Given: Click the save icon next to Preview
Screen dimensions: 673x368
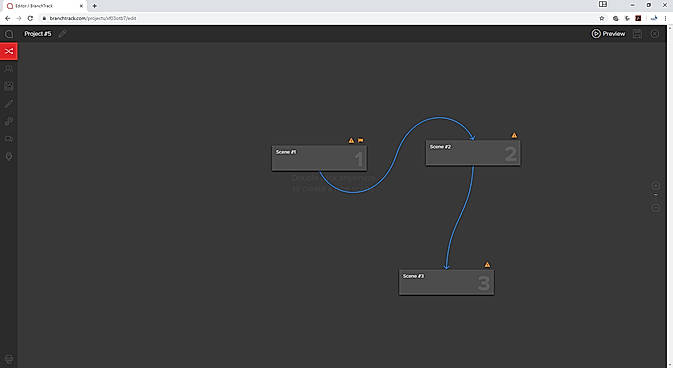Looking at the screenshot, I should tap(637, 34).
